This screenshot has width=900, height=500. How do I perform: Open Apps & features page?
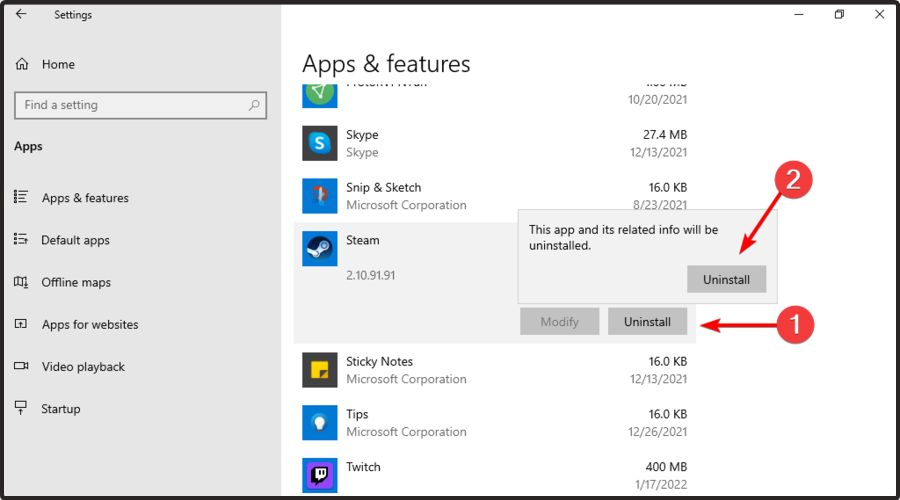point(85,198)
